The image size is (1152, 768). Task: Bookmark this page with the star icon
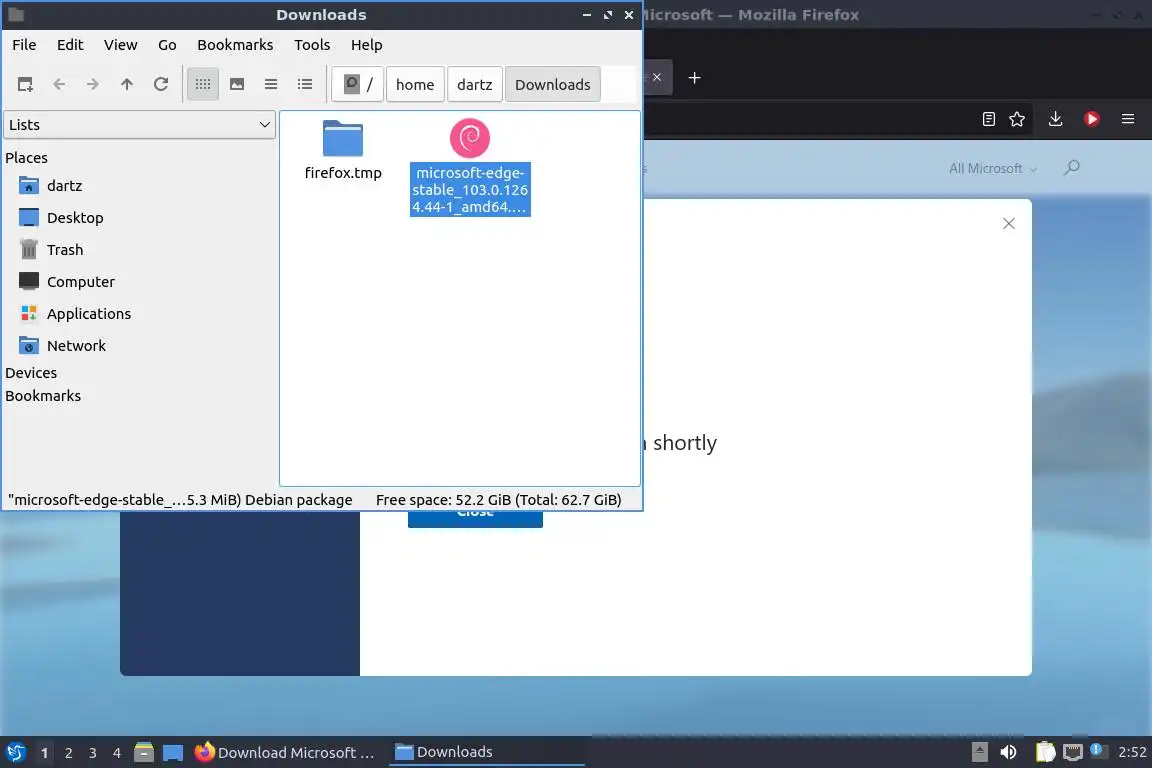[1017, 119]
